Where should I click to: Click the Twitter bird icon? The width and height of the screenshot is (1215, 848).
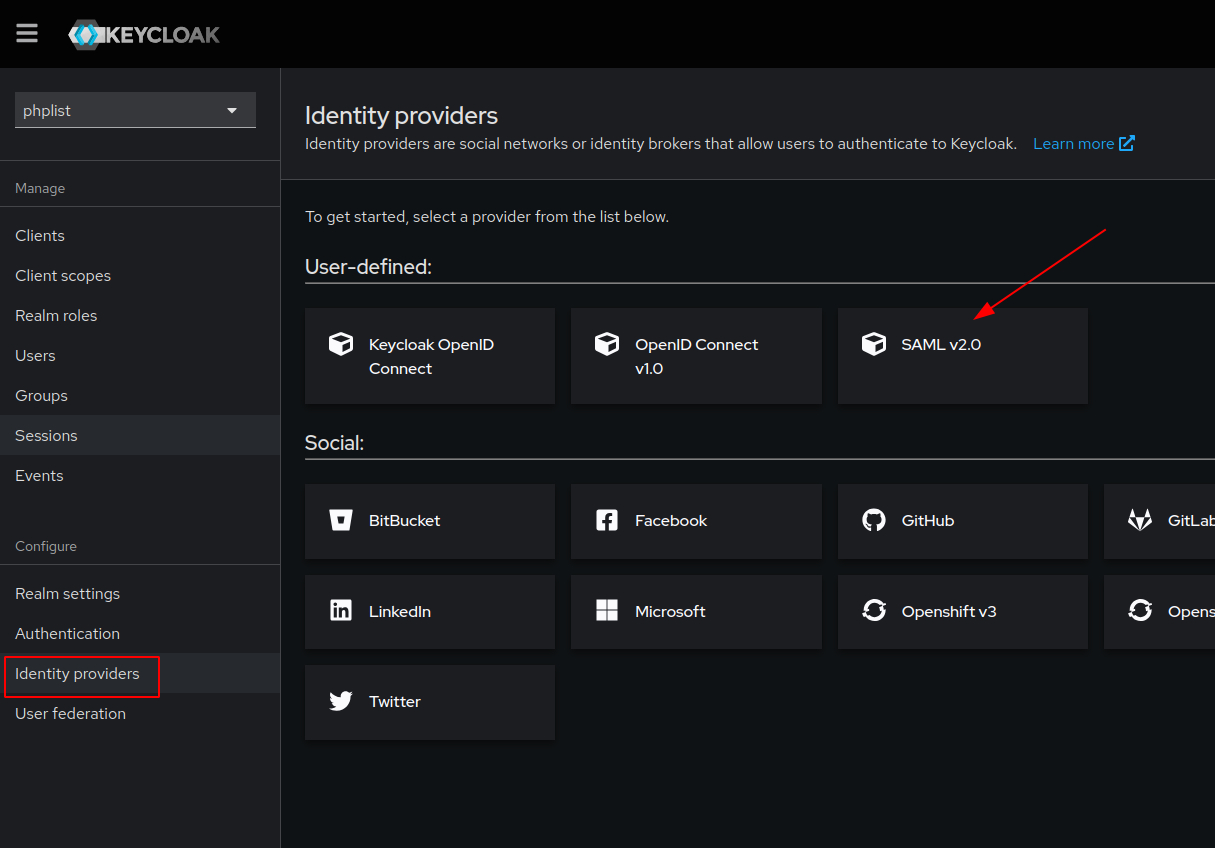[x=341, y=701]
